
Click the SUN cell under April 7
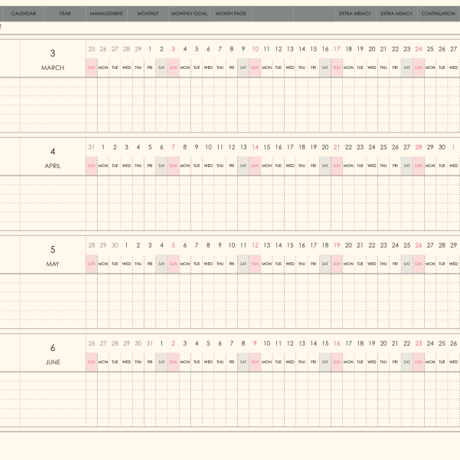click(173, 166)
